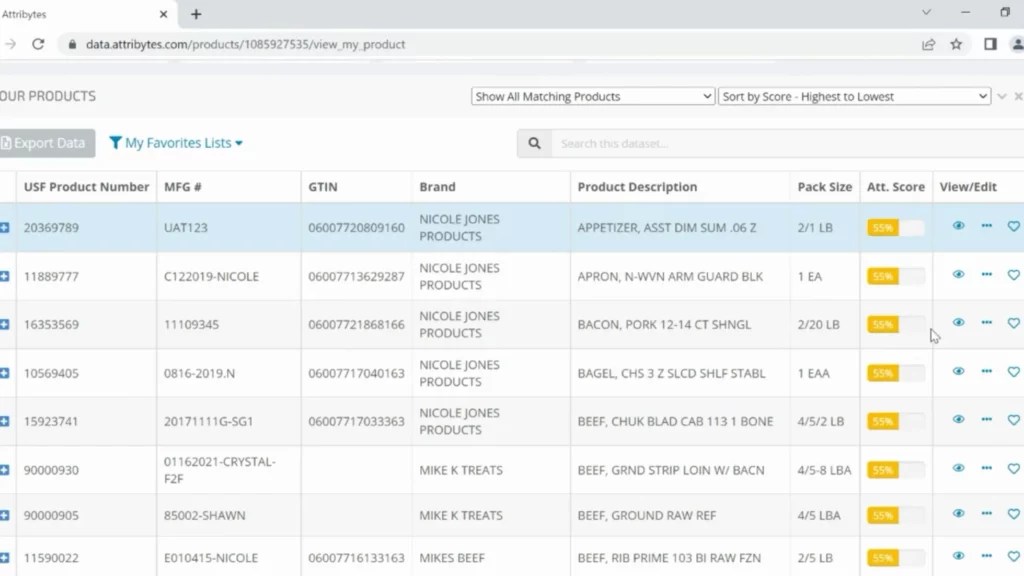Favorite the BEEF CHUK BLAD product heart
Viewport: 1024px width, 576px height.
tap(1013, 420)
